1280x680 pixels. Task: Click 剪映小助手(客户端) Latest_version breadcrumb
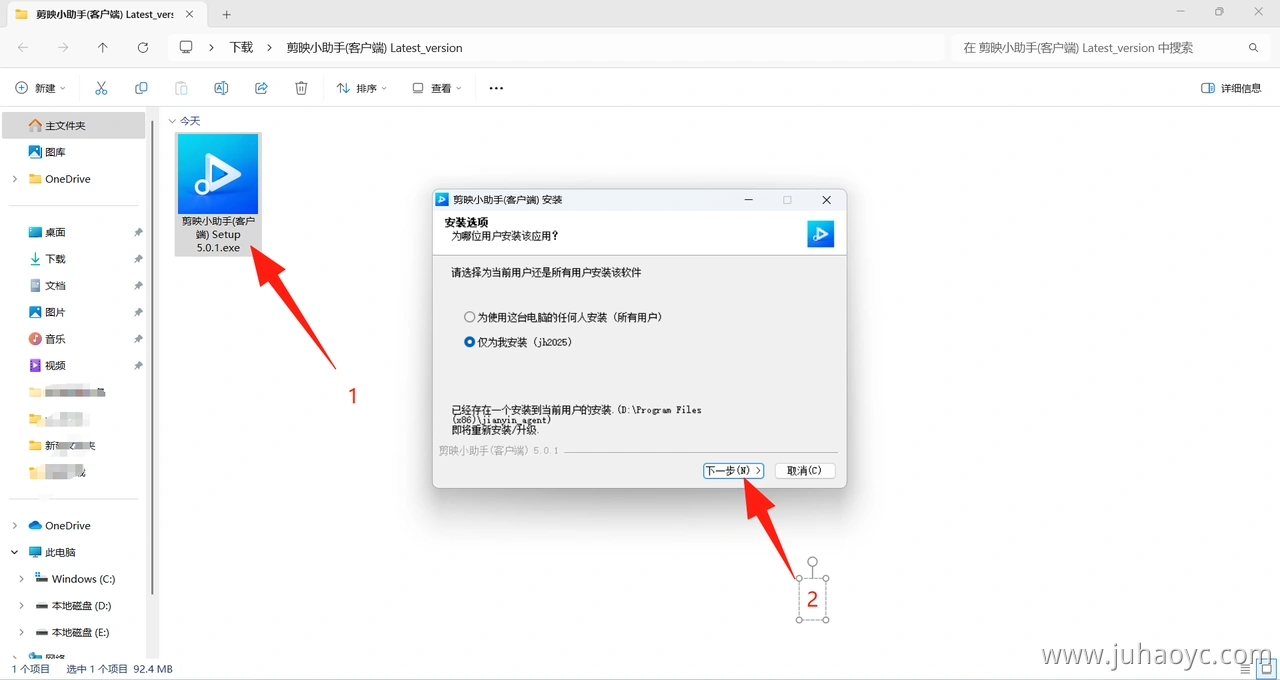374,47
